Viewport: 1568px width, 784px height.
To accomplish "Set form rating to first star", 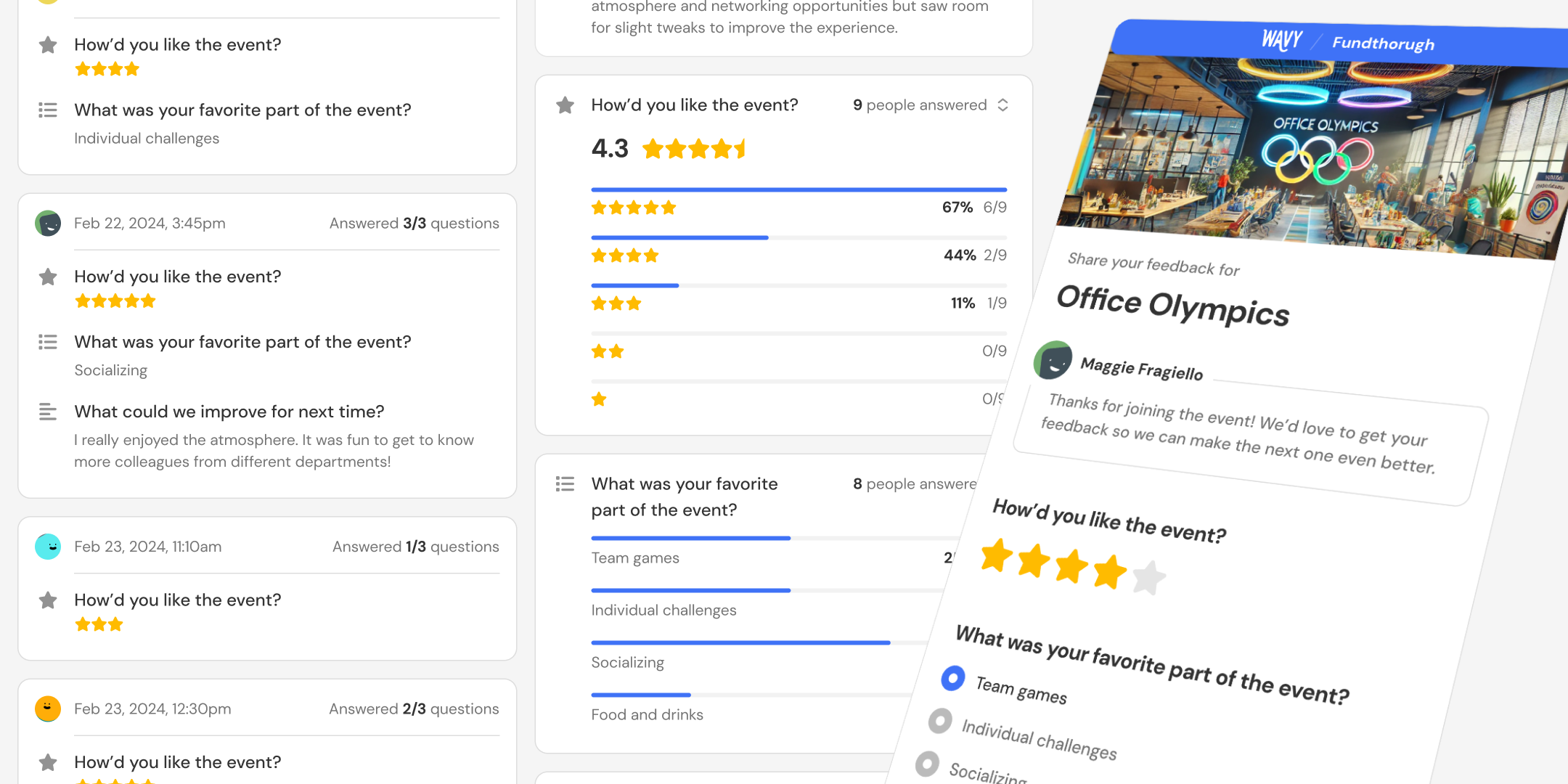I will (997, 555).
